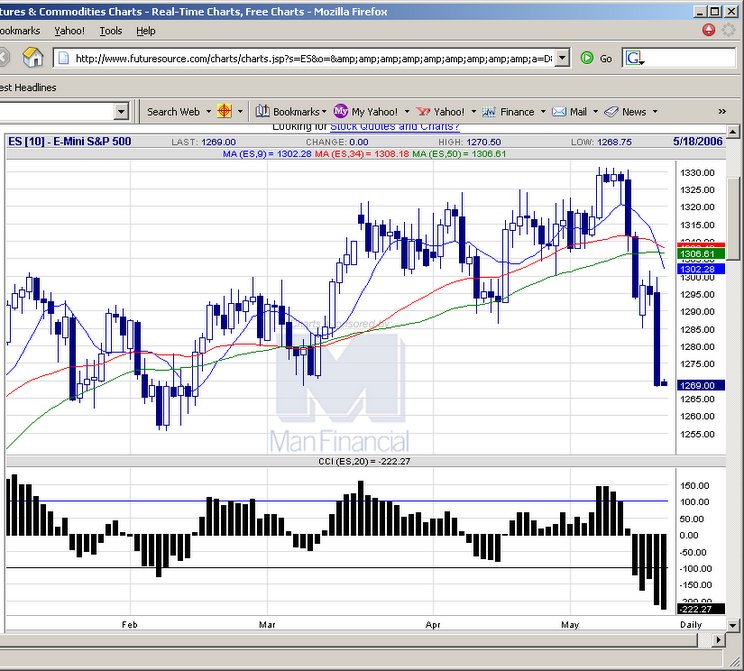Expand the Search Web dropdown arrow
Image resolution: width=744 pixels, height=671 pixels.
tap(208, 112)
